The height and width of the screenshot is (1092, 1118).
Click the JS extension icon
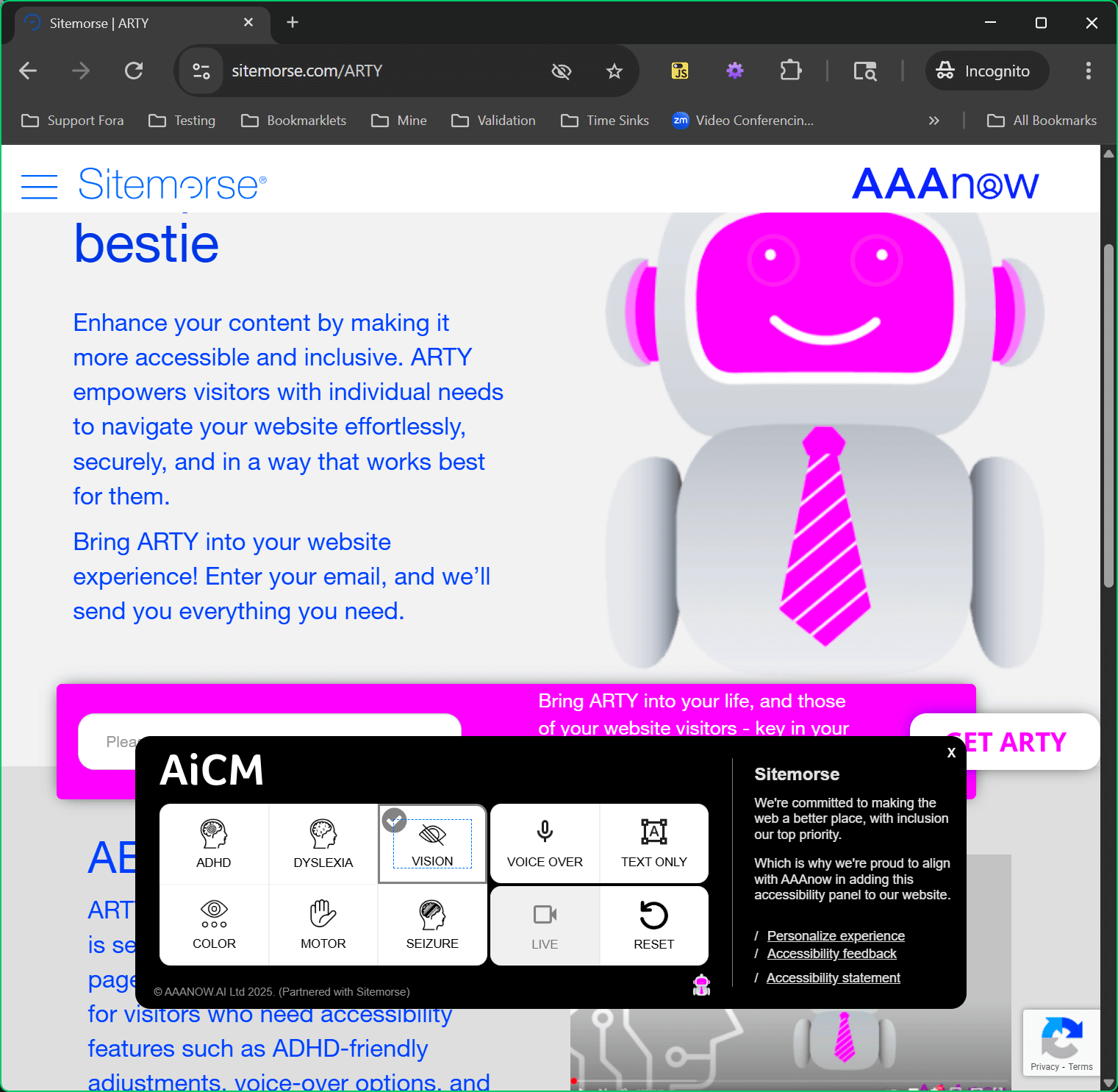click(x=680, y=71)
